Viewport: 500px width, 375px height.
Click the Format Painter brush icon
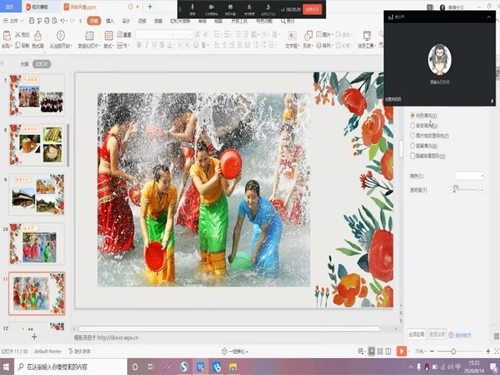38,35
